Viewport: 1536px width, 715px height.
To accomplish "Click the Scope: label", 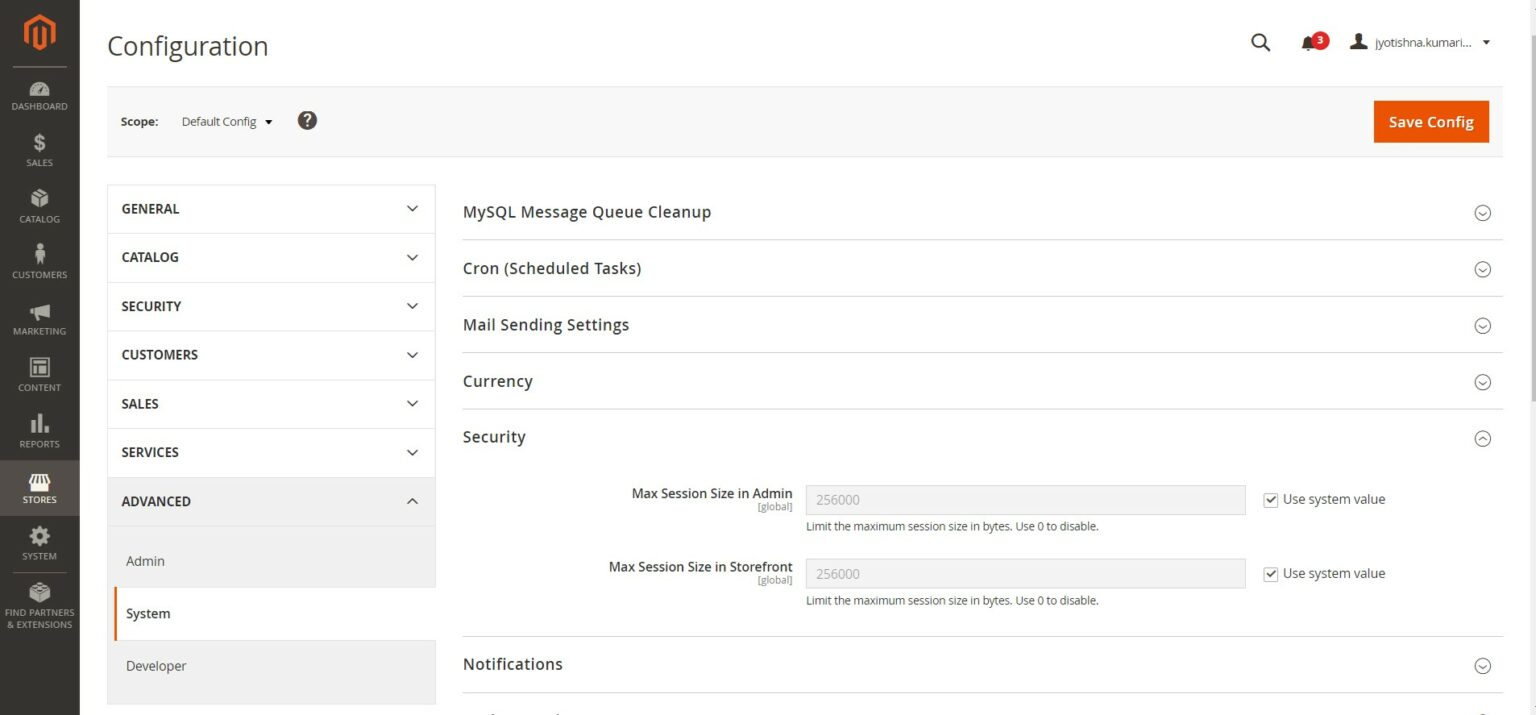I will click(140, 122).
